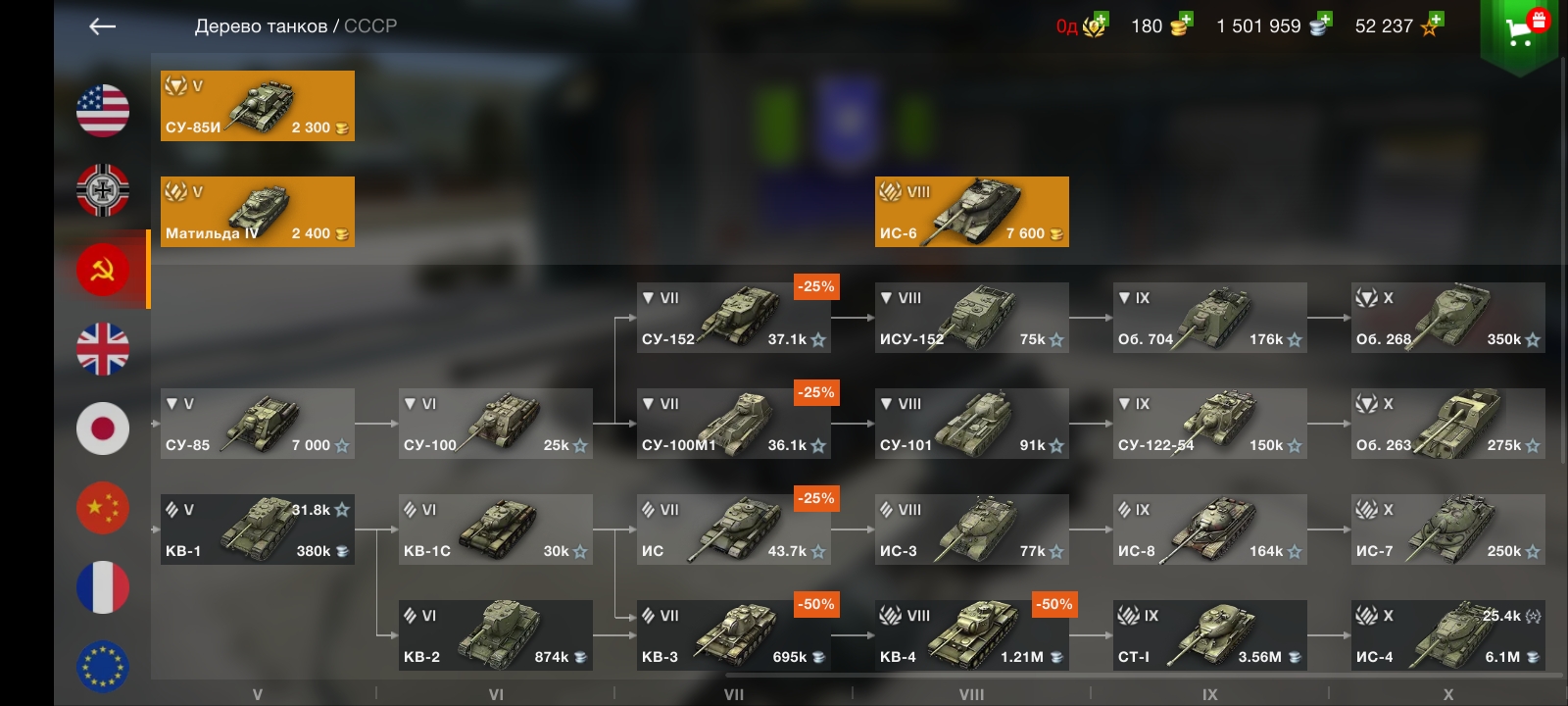Select the КВ-1 tank node
The width and height of the screenshot is (1568, 706).
pos(258,529)
